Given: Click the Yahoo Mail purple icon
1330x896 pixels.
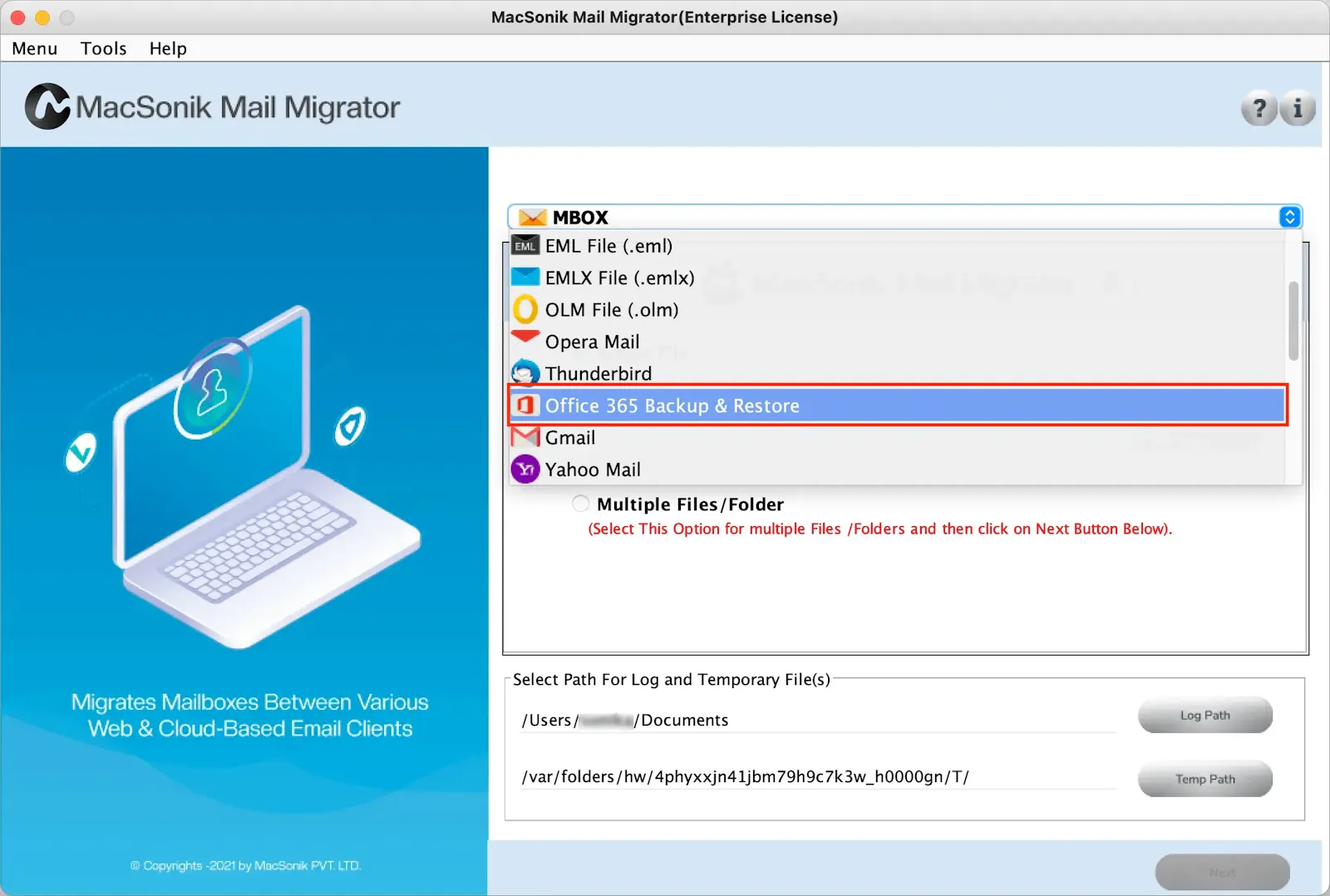Looking at the screenshot, I should click(x=525, y=470).
